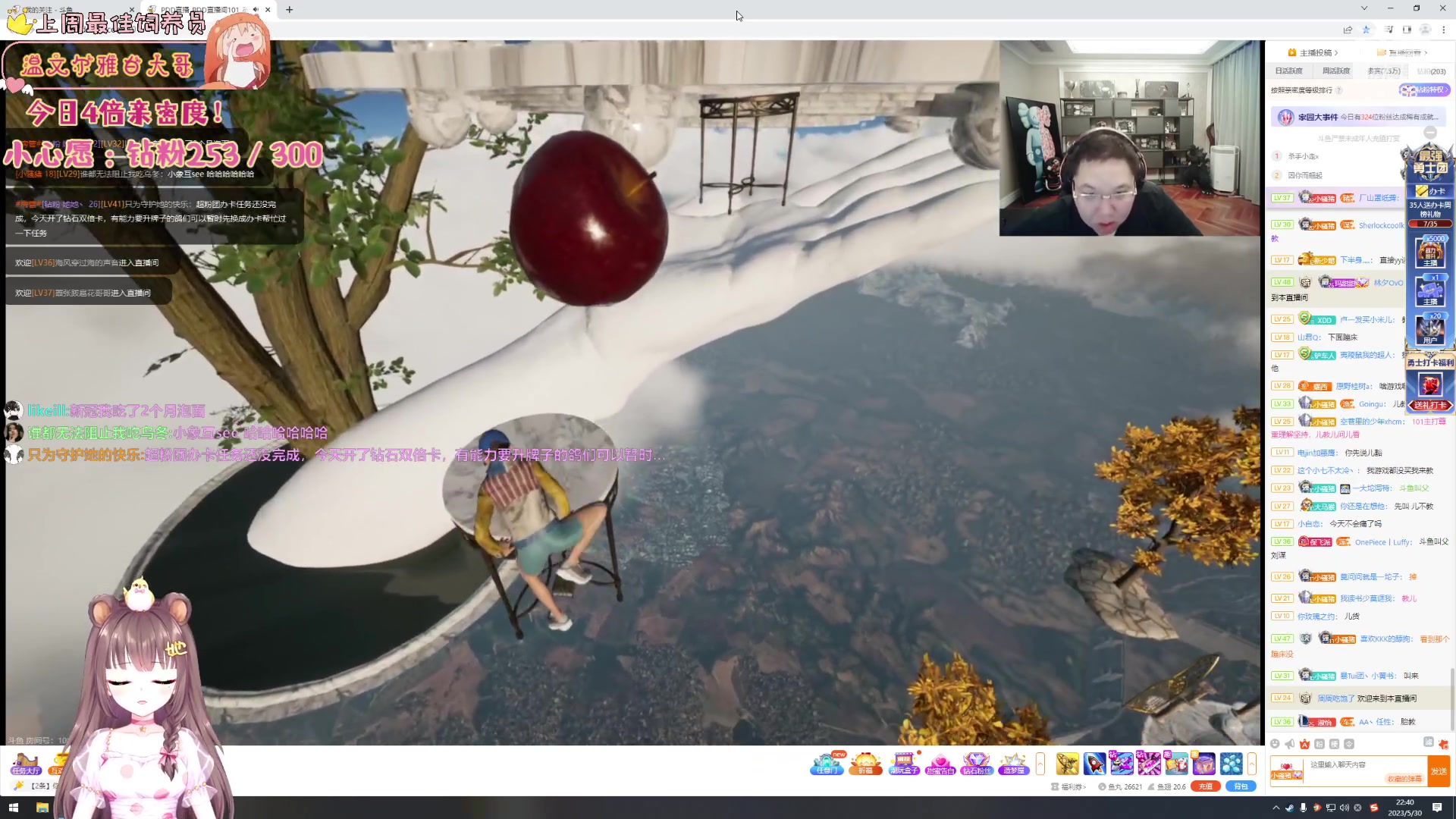Open the 钻石粉丝 diamond fans icon
This screenshot has height=819, width=1456.
(977, 763)
